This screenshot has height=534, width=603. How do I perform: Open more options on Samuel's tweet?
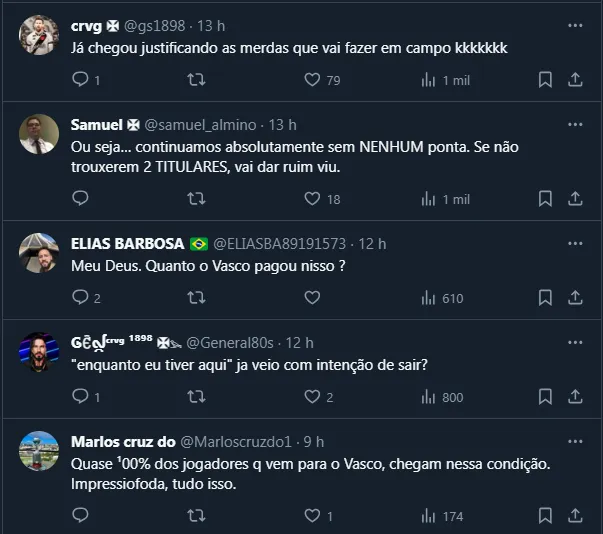(575, 125)
